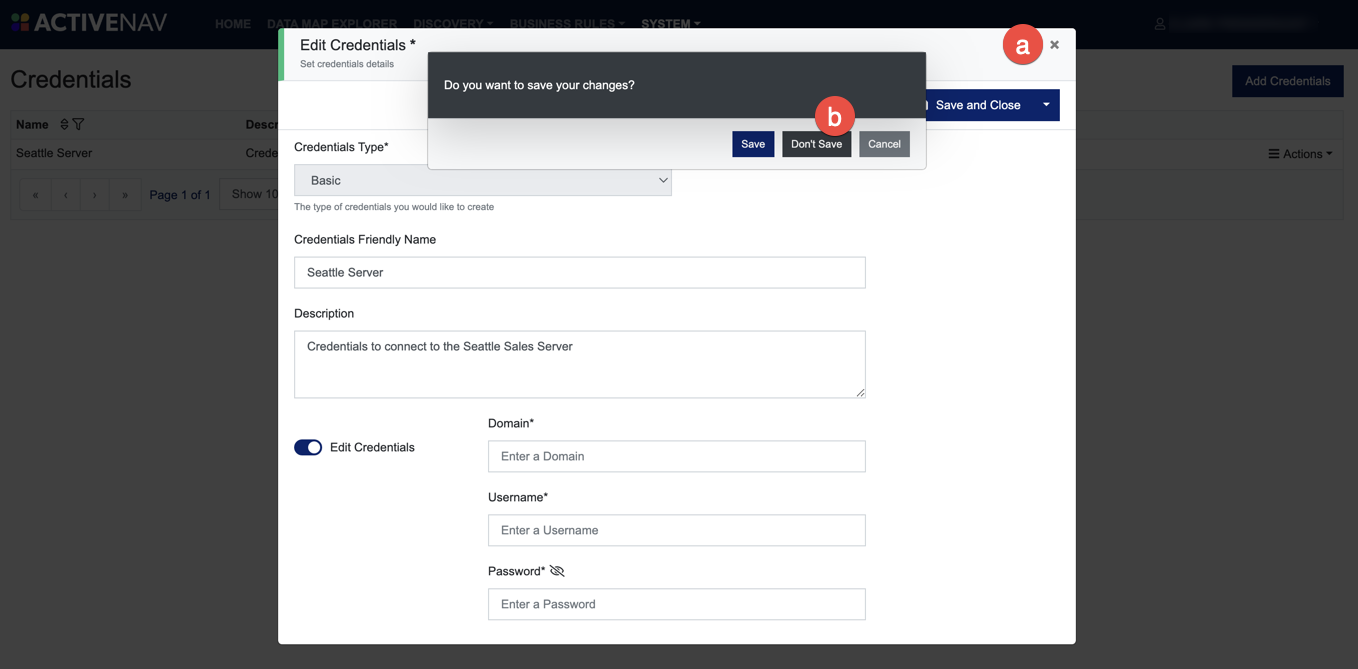
Task: Click the Enter a Domain input field
Action: coord(676,456)
